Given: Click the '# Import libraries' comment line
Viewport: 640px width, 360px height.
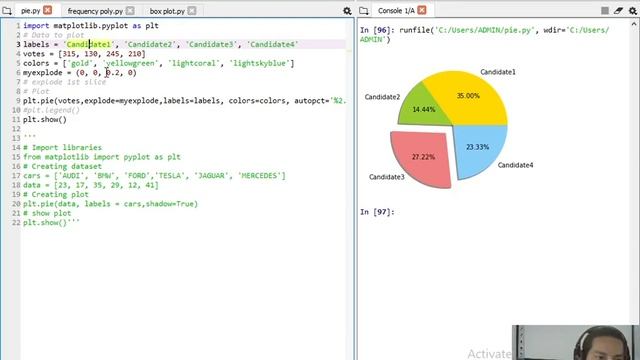Looking at the screenshot, I should click(x=62, y=147).
